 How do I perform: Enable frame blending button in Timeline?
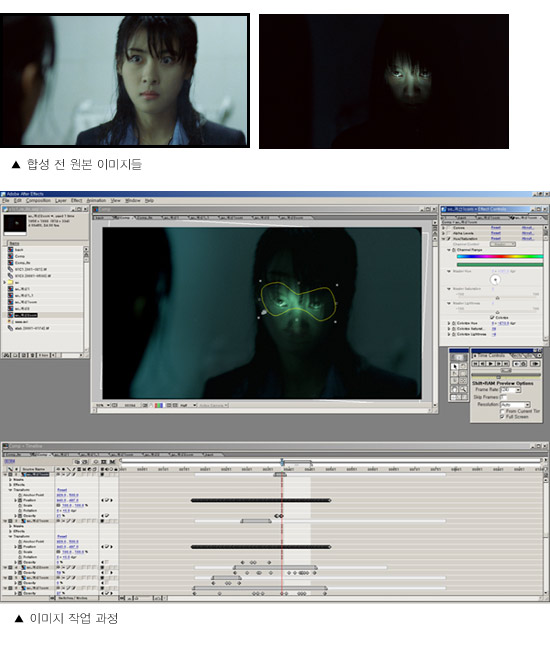103,462
